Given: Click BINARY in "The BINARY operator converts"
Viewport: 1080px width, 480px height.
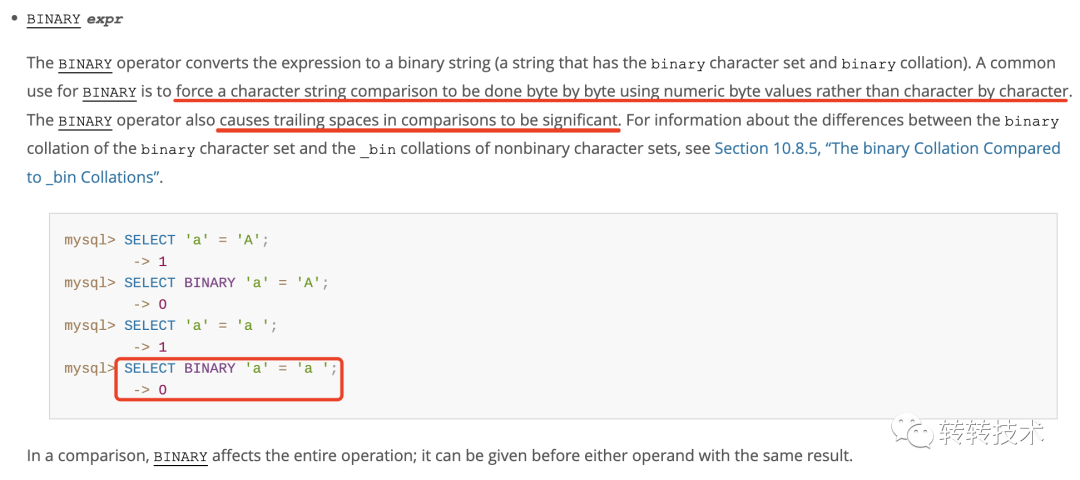Looking at the screenshot, I should [x=85, y=63].
